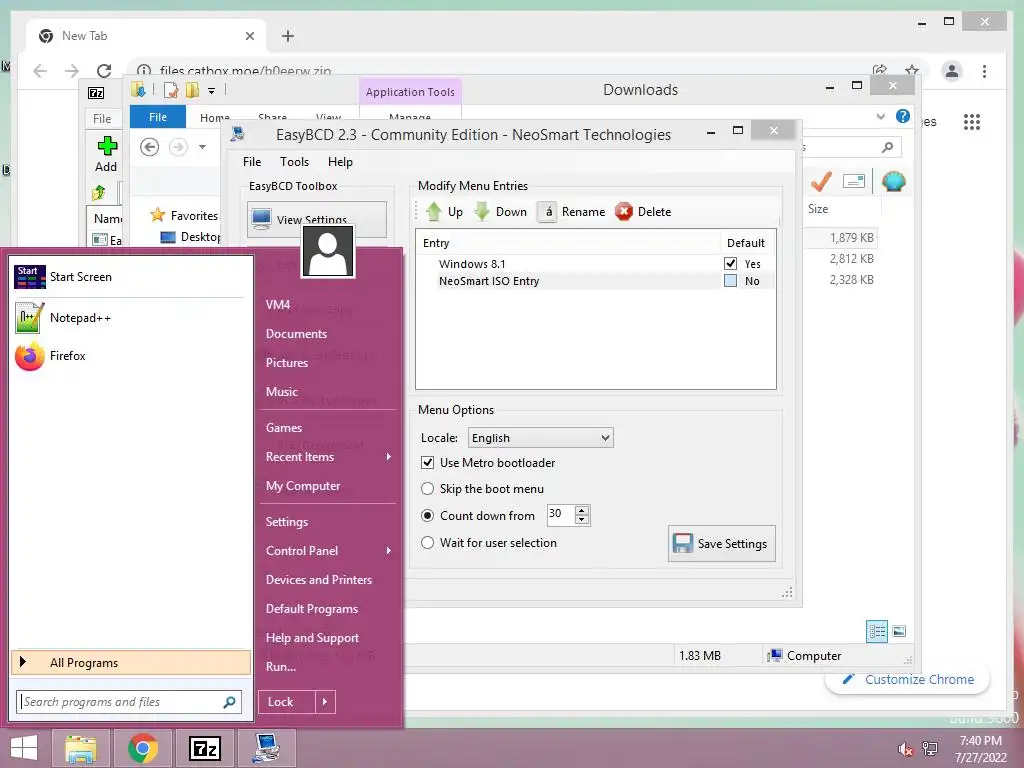Open the Explorer File ribbon tab
Image resolution: width=1024 pixels, height=768 pixels.
coord(158,117)
